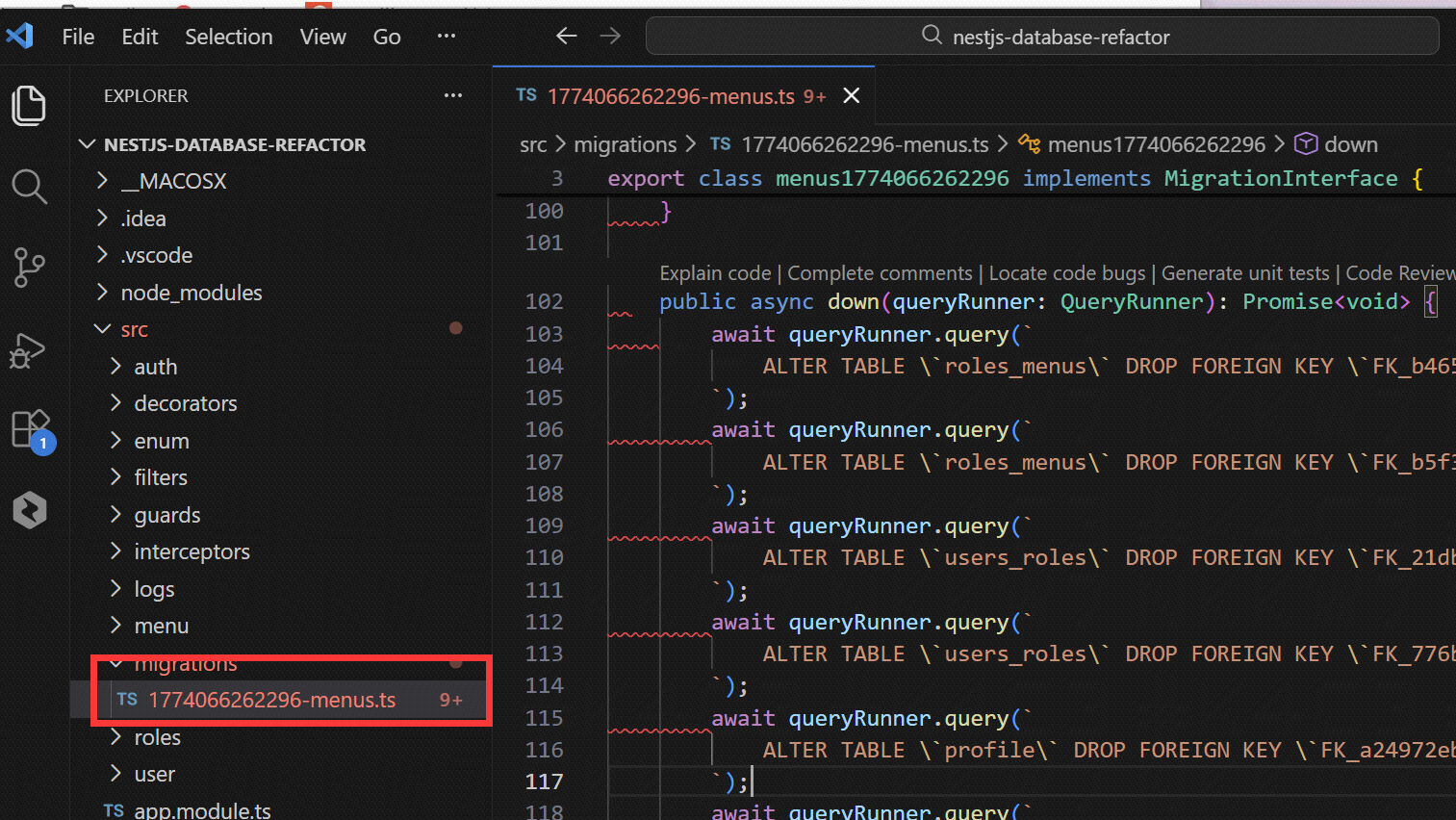This screenshot has width=1456, height=820.
Task: Click Code Review CodeLens link
Action: click(x=1400, y=273)
